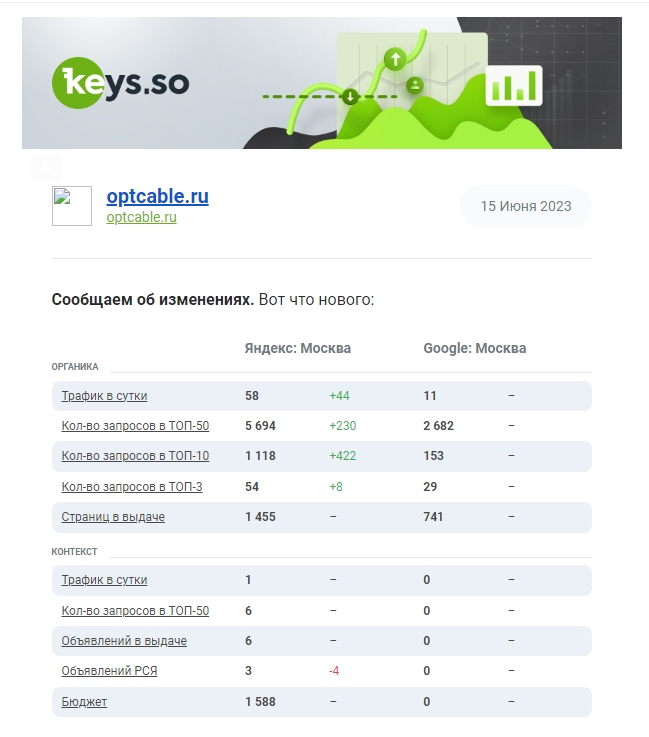The width and height of the screenshot is (649, 737).
Task: Click the broken site thumbnail beside optcable.ru
Action: [x=71, y=206]
